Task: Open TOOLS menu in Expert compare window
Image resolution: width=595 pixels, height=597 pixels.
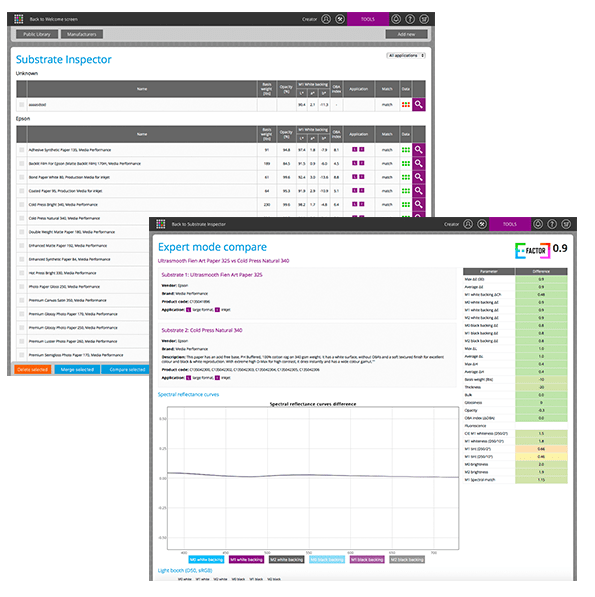Action: coord(510,224)
